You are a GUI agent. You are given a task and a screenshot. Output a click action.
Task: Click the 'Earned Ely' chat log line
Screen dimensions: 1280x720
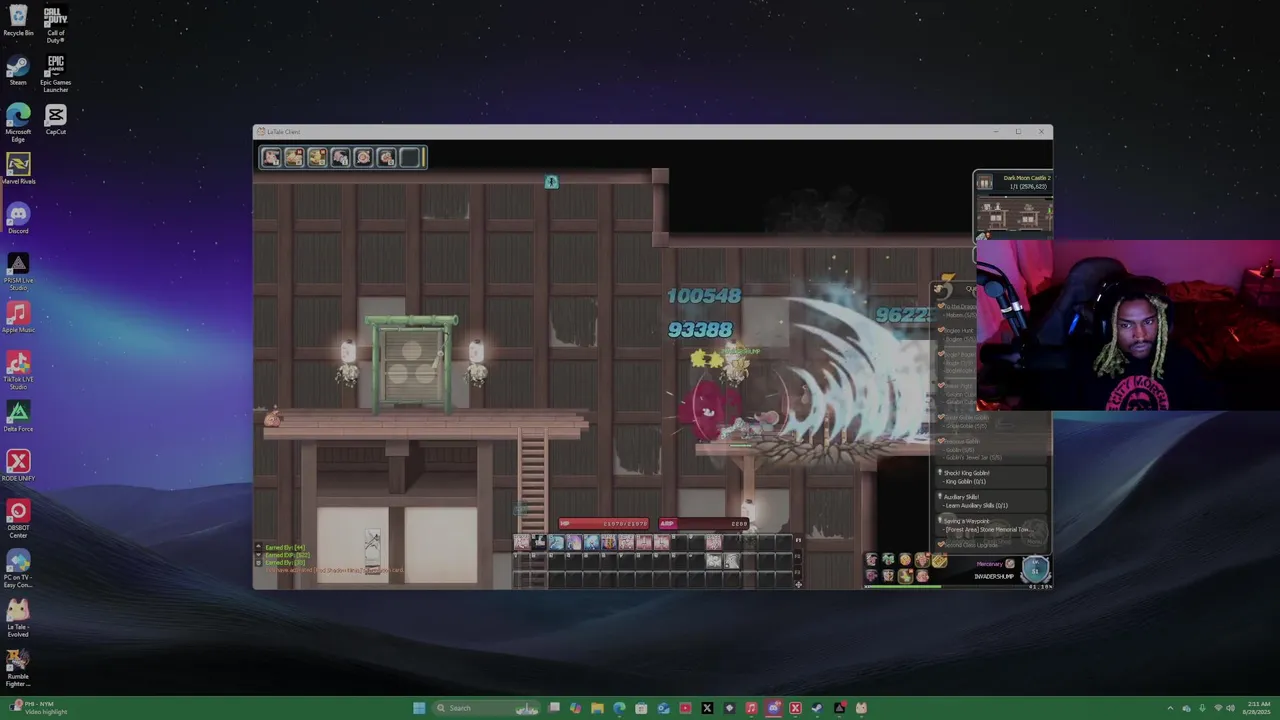coord(285,547)
